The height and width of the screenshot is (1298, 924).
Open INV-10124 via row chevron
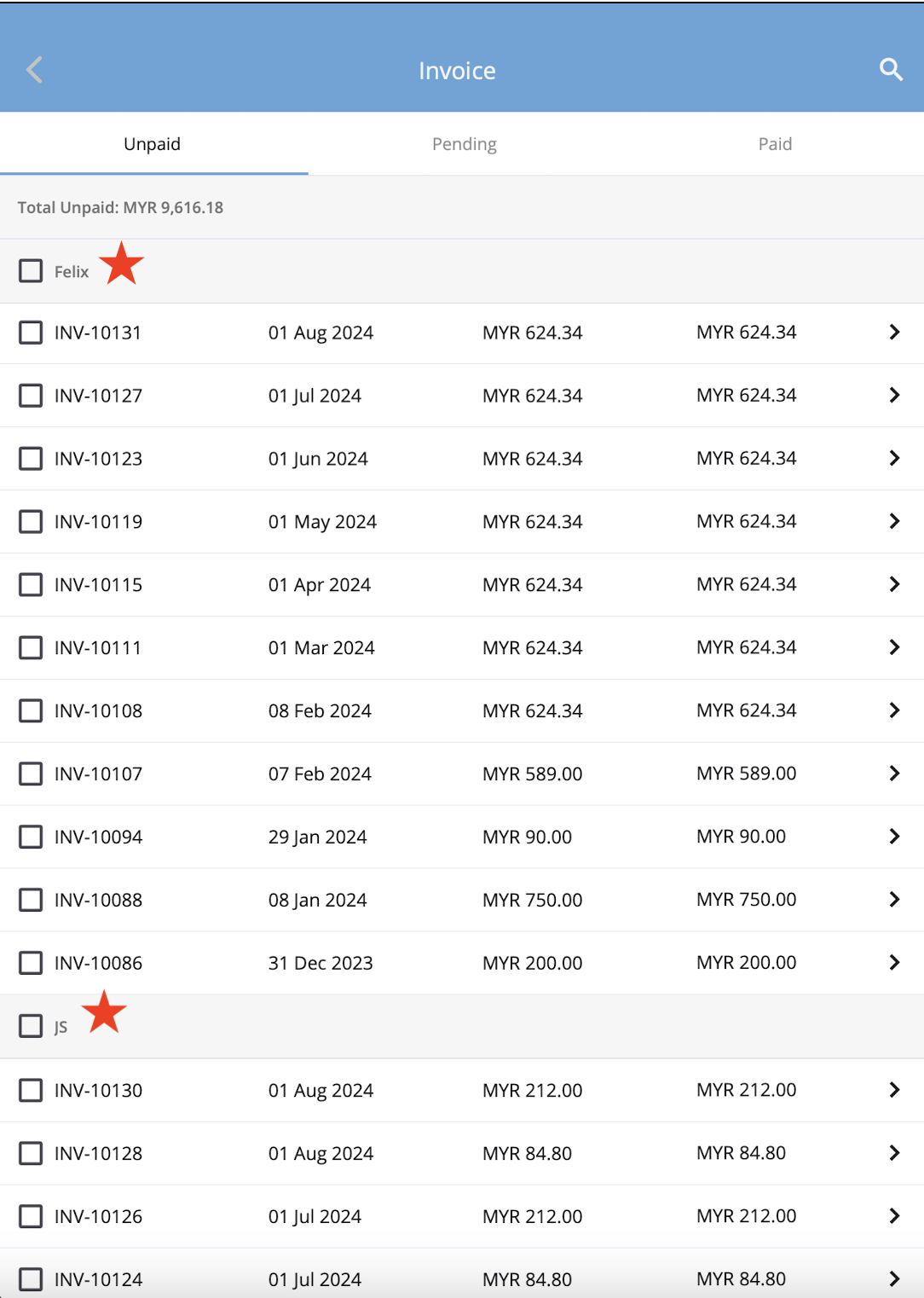[x=894, y=1279]
